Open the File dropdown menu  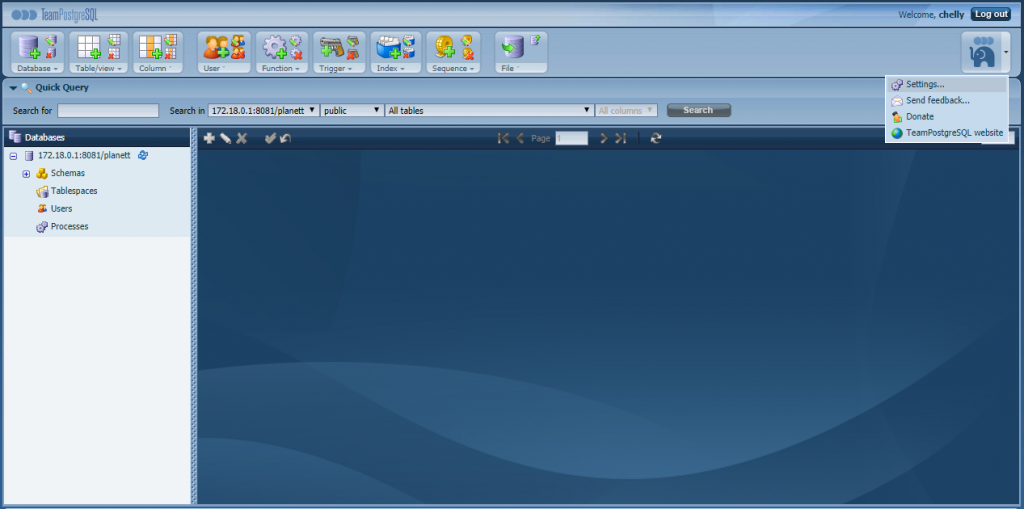tap(520, 68)
